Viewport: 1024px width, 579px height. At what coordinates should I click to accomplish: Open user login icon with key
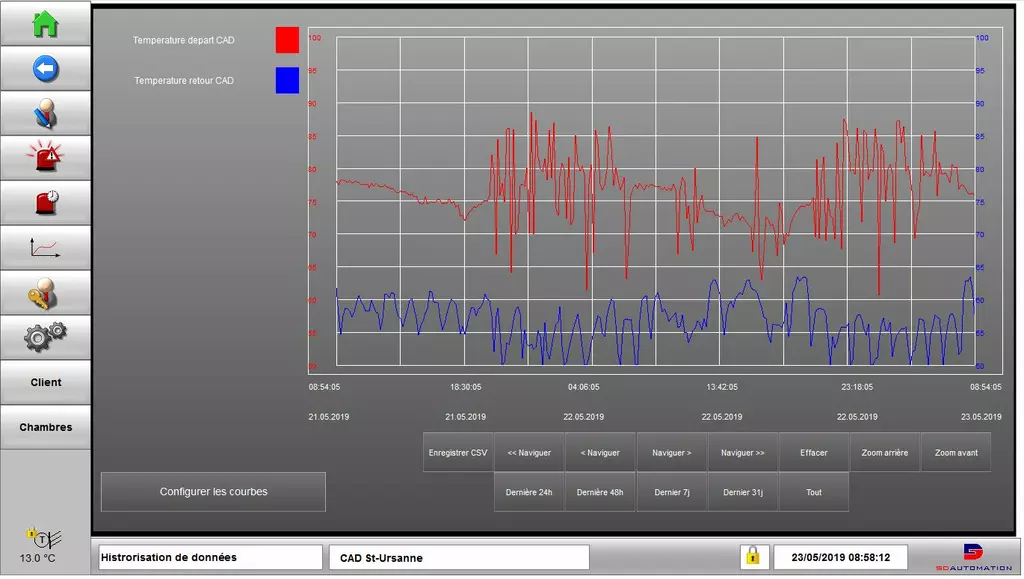click(45, 292)
